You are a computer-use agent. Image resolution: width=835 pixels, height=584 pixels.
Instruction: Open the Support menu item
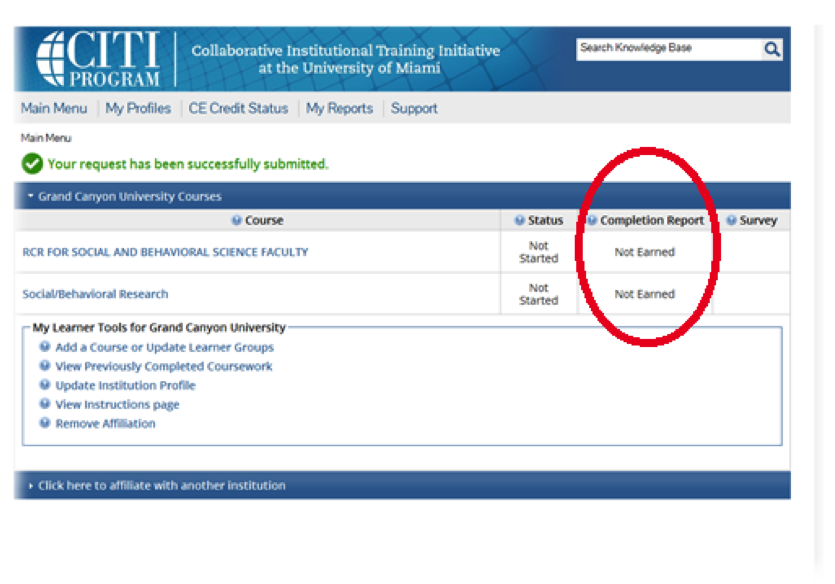pyautogui.click(x=414, y=108)
